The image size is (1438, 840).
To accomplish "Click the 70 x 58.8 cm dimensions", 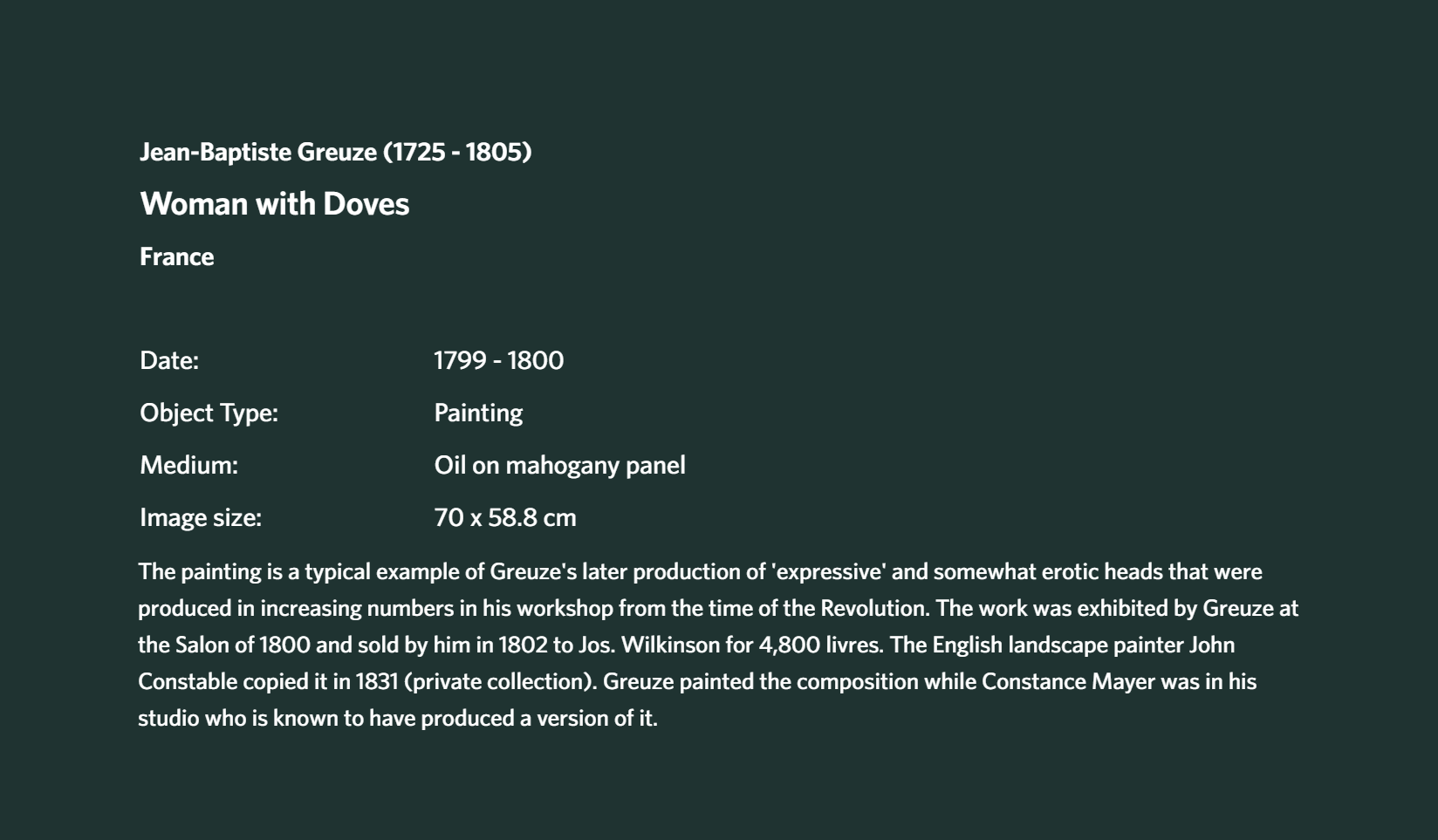I will click(505, 517).
